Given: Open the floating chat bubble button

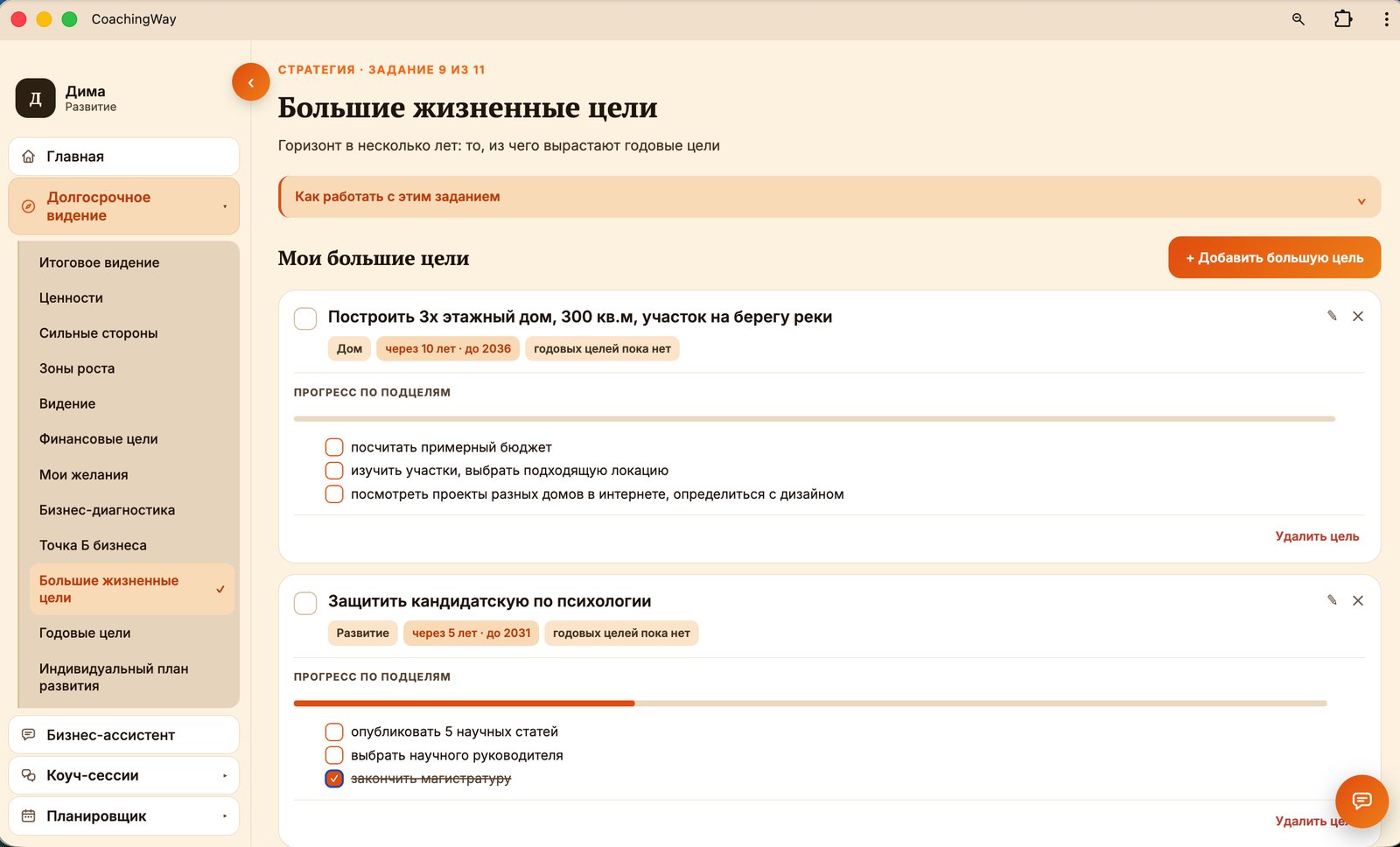Looking at the screenshot, I should [x=1361, y=801].
